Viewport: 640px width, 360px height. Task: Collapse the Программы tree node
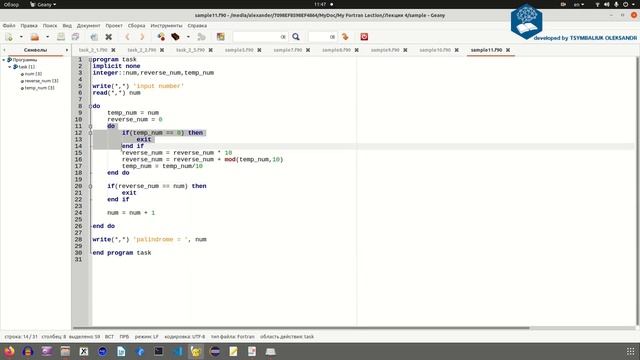click(4, 60)
